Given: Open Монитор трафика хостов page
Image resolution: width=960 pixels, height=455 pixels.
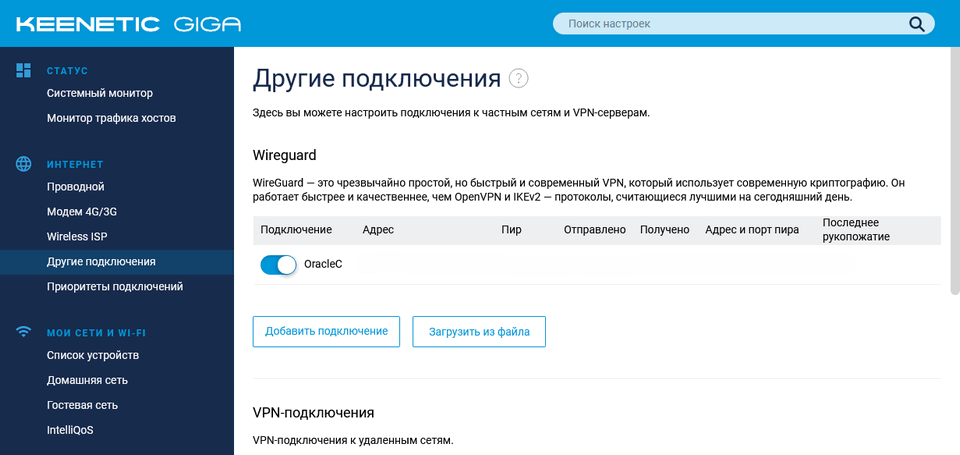Looking at the screenshot, I should pyautogui.click(x=111, y=118).
